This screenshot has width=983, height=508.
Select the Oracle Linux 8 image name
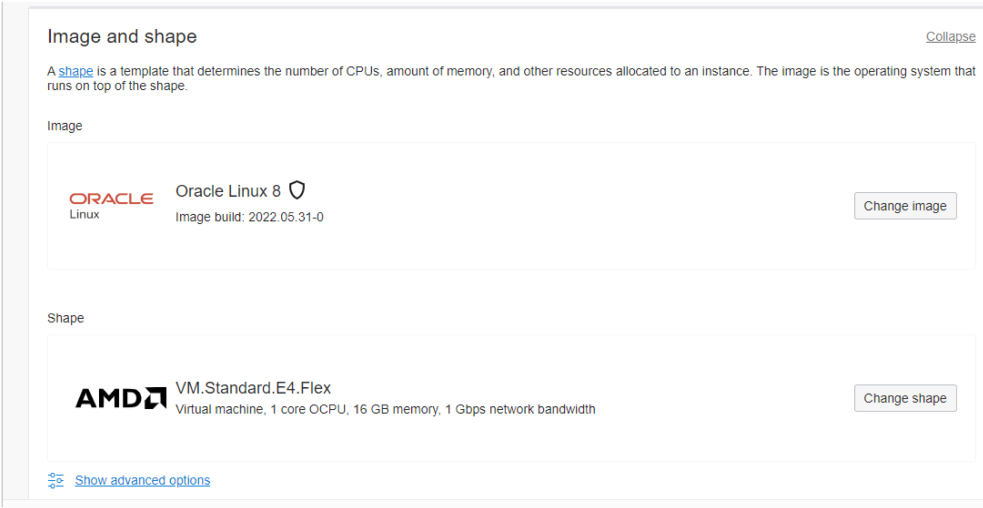(x=228, y=191)
